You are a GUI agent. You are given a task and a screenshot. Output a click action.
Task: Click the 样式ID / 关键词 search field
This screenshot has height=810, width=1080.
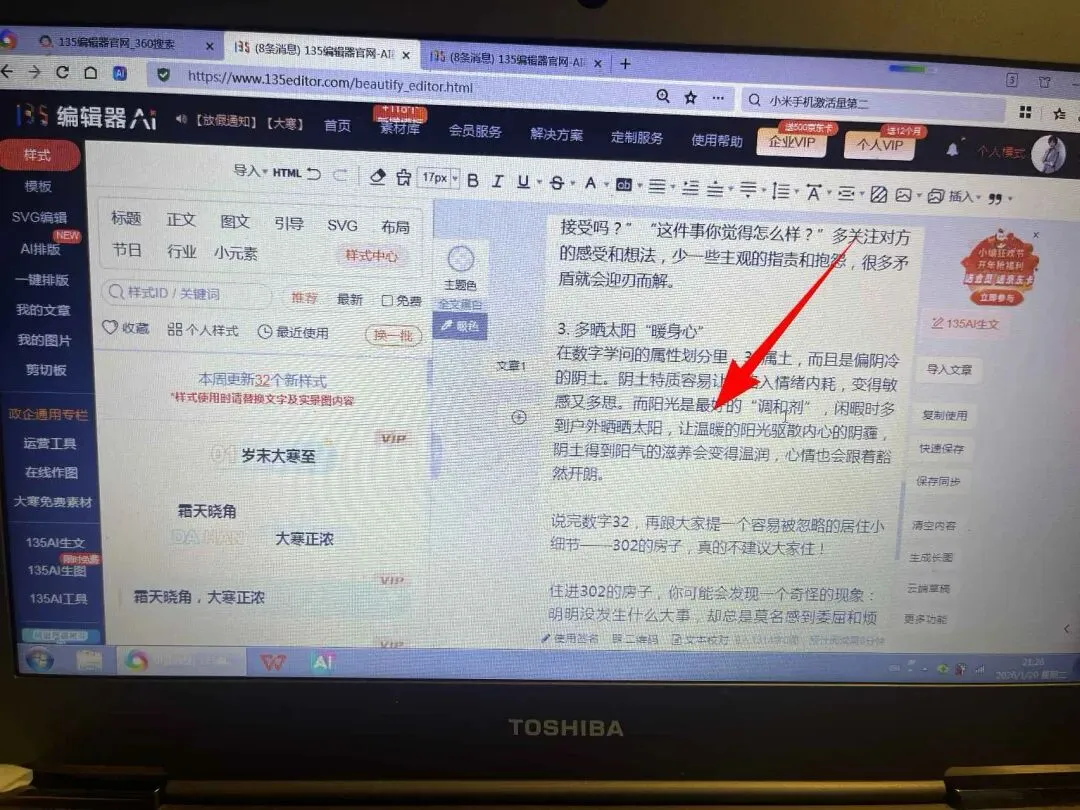[186, 293]
